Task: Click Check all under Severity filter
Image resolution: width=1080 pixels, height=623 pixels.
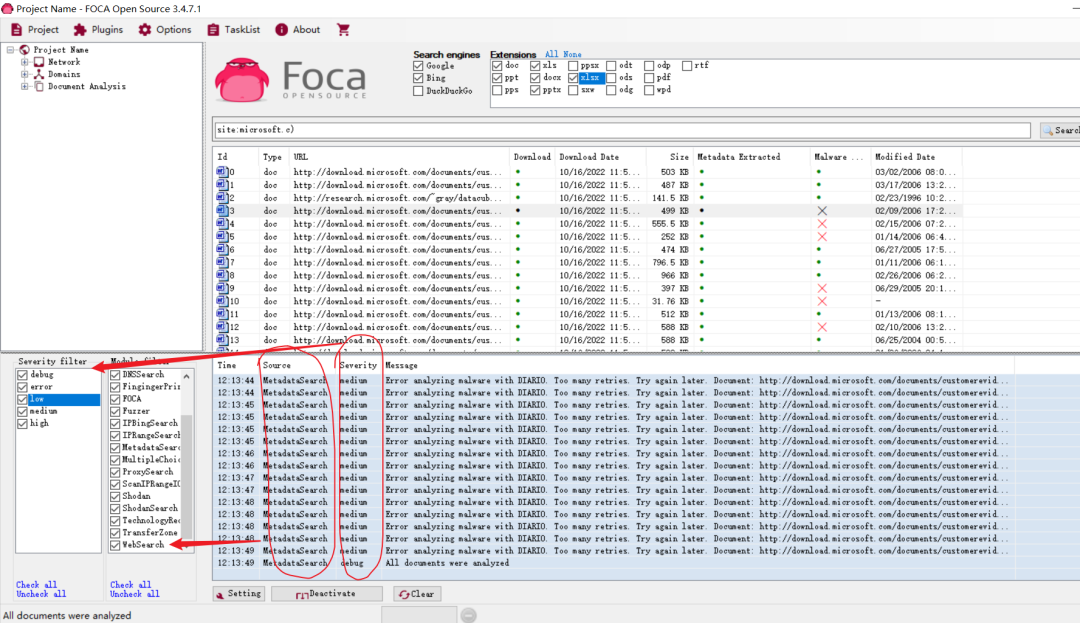Action: point(37,584)
